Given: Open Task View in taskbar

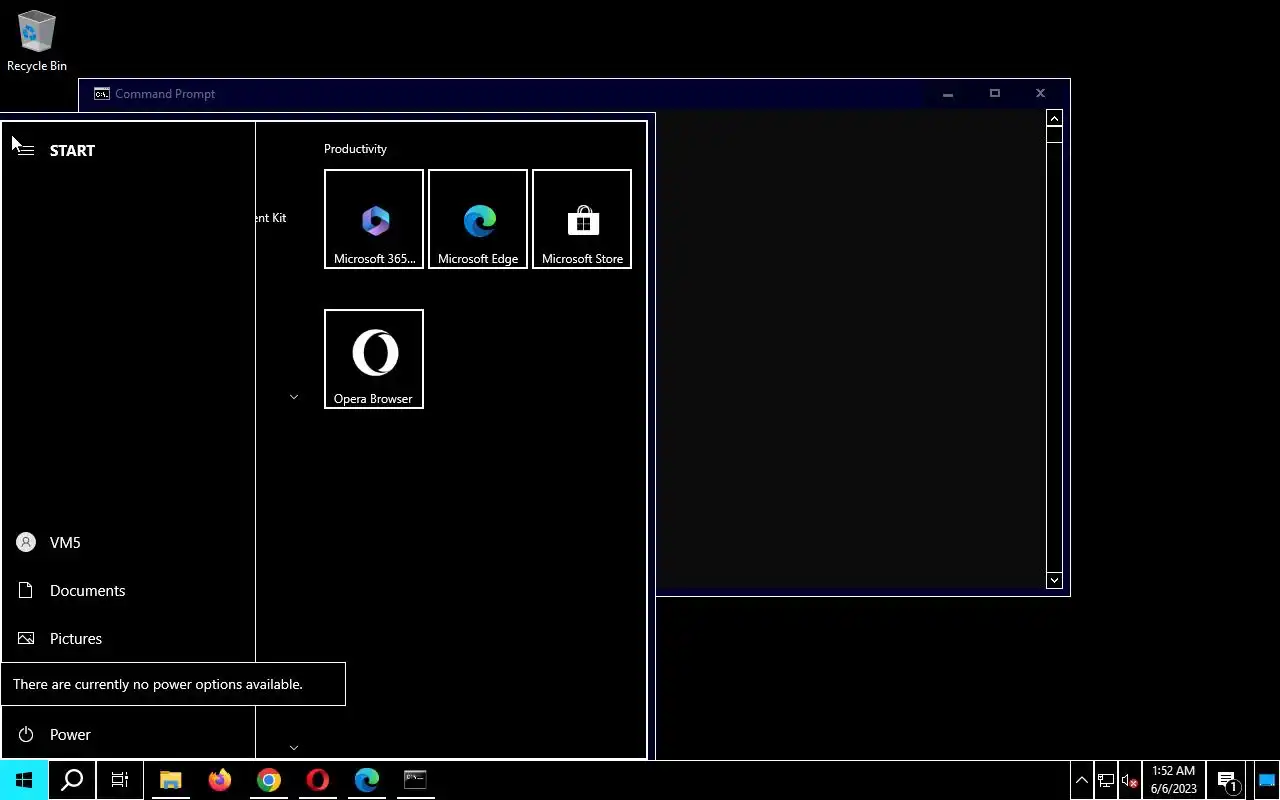Looking at the screenshot, I should point(120,780).
